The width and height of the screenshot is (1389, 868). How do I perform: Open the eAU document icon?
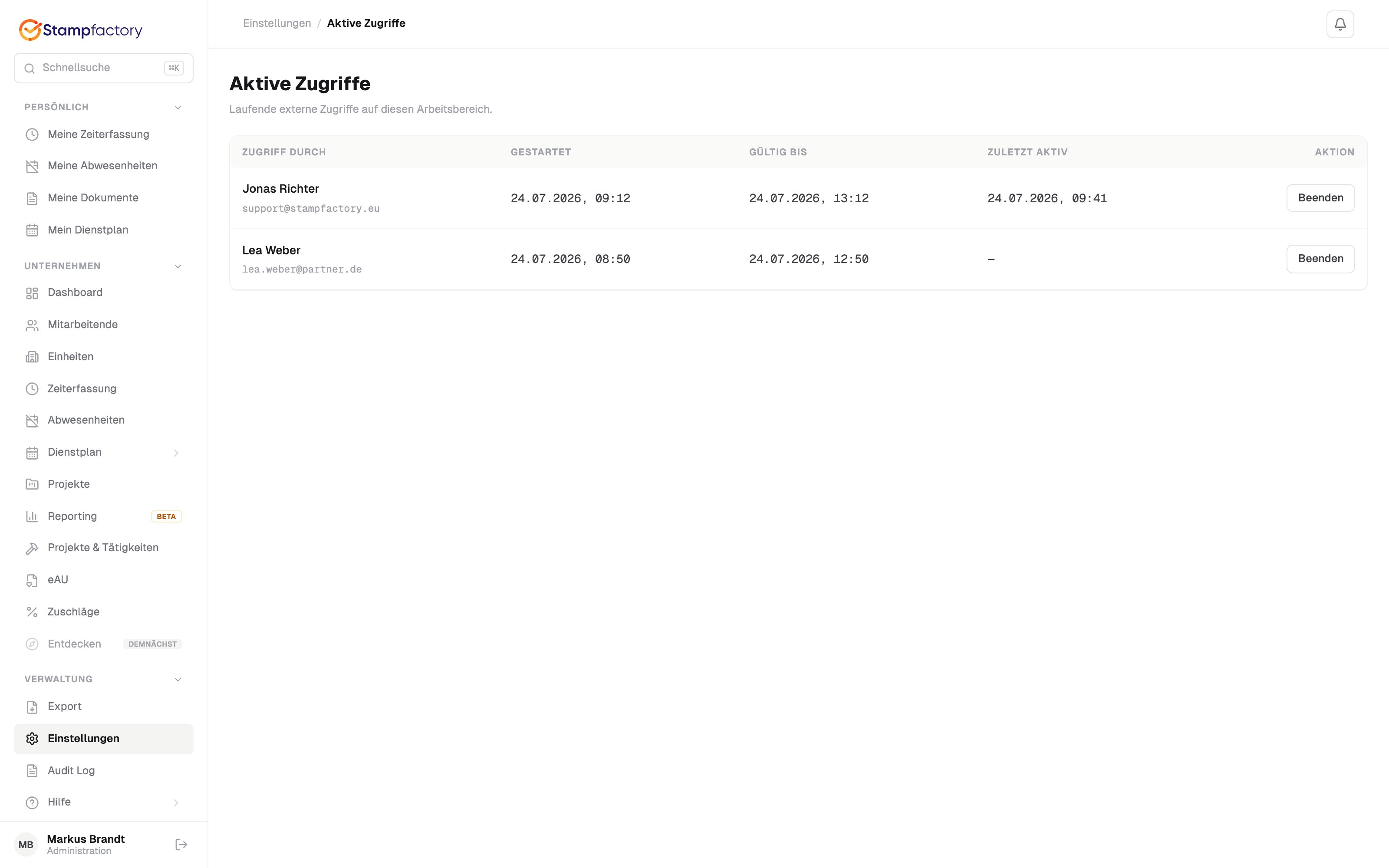[x=32, y=580]
